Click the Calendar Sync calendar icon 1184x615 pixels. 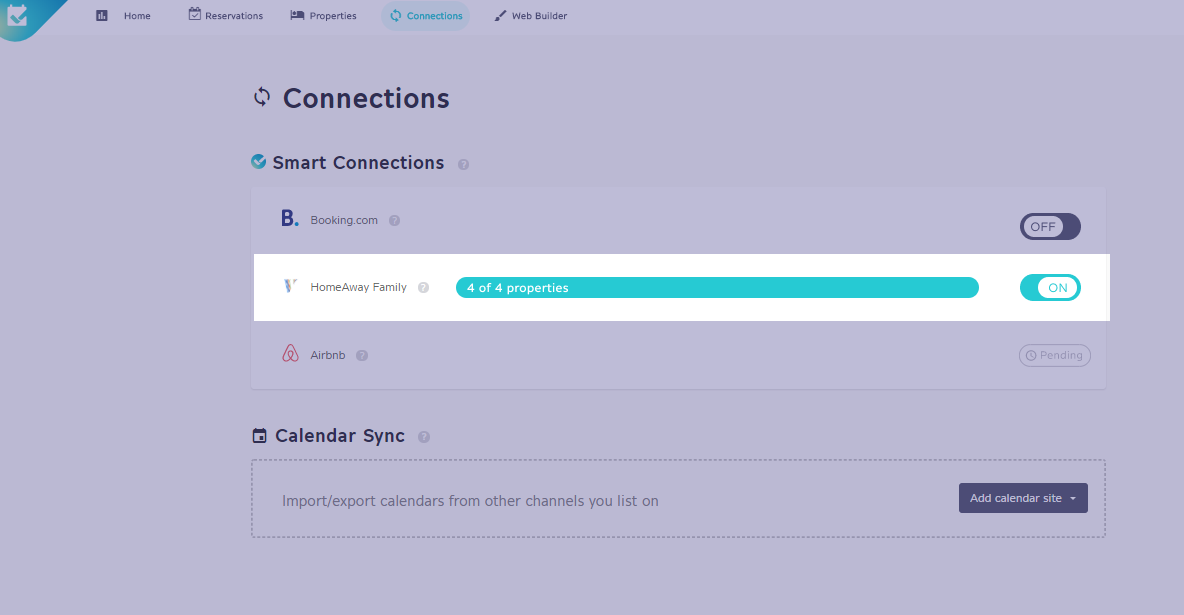[260, 436]
